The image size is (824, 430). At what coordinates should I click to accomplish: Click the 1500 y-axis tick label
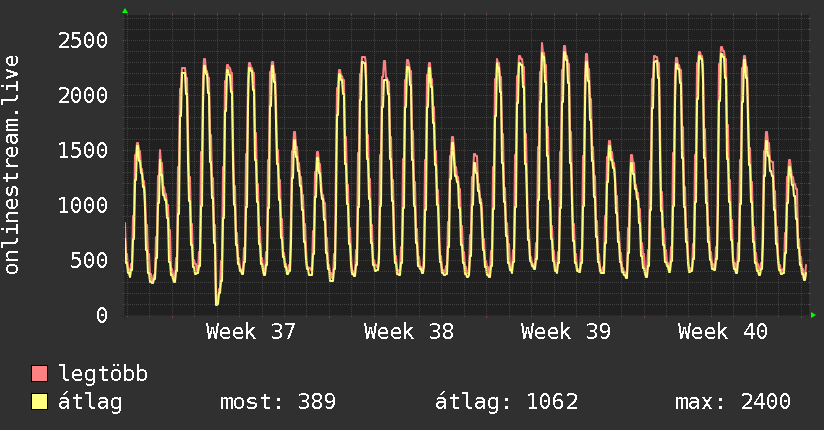coord(83,150)
